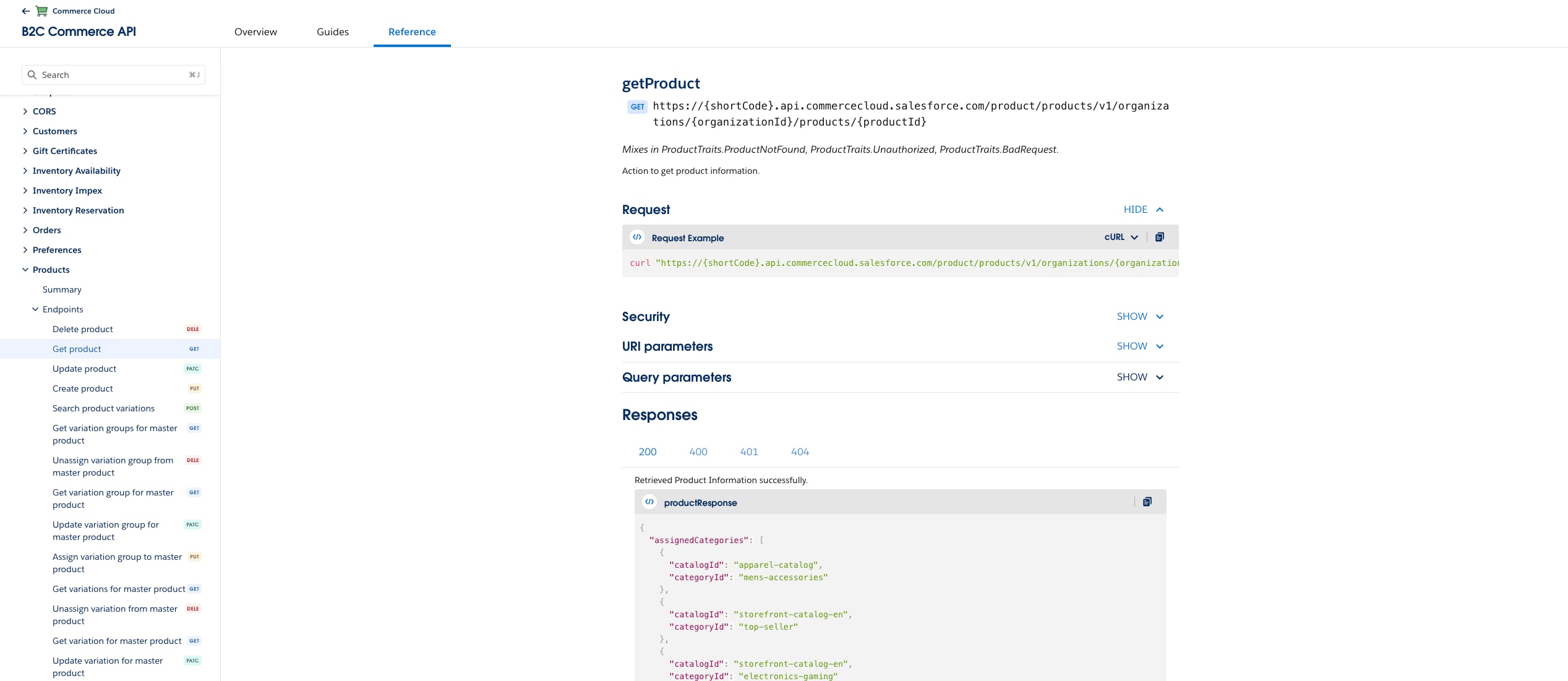Open Unassign variation from master product
Screen dimensions: 1568x681
115,615
